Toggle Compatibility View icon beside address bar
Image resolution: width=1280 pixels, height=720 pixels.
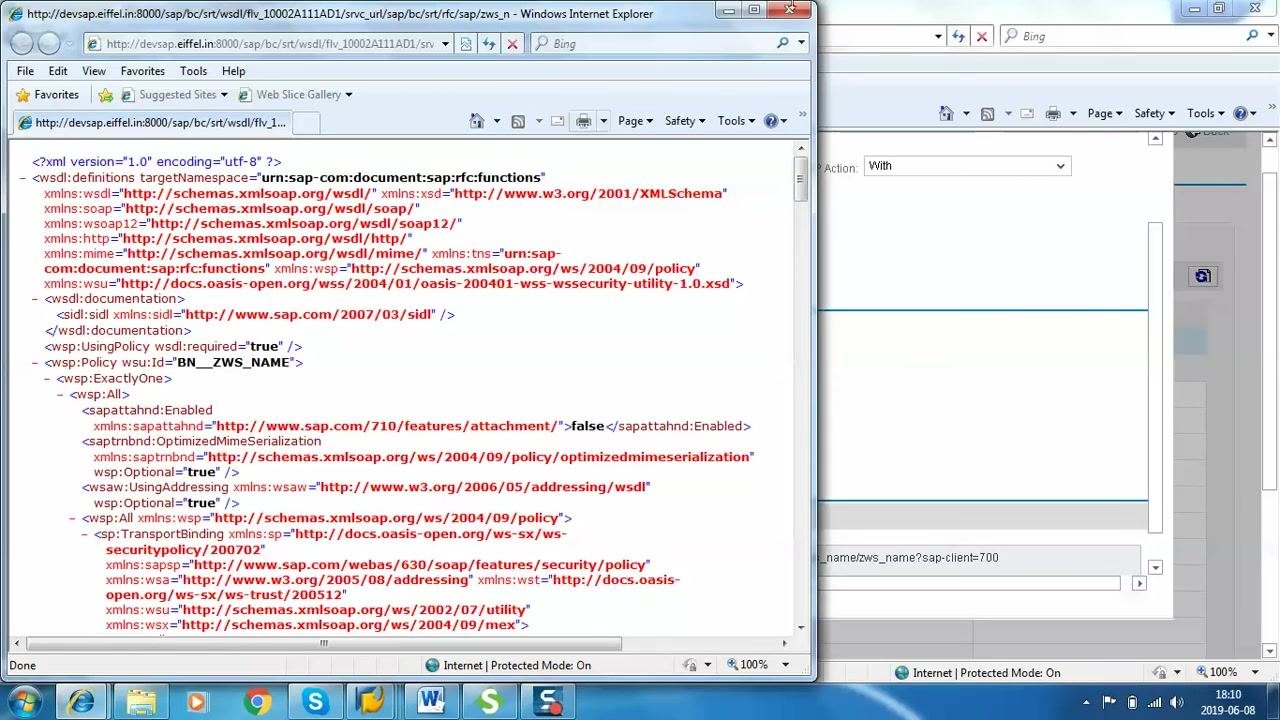[466, 44]
